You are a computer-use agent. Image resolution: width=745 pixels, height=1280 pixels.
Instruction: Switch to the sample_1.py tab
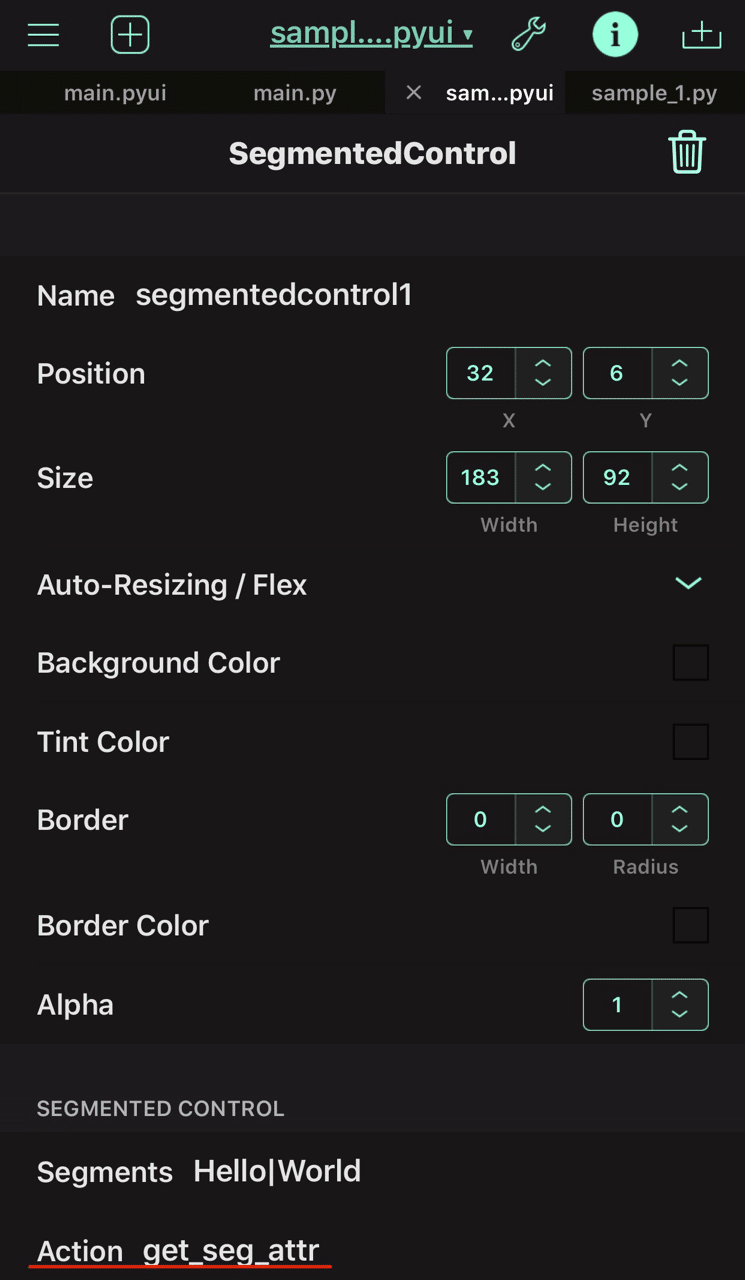click(x=654, y=93)
